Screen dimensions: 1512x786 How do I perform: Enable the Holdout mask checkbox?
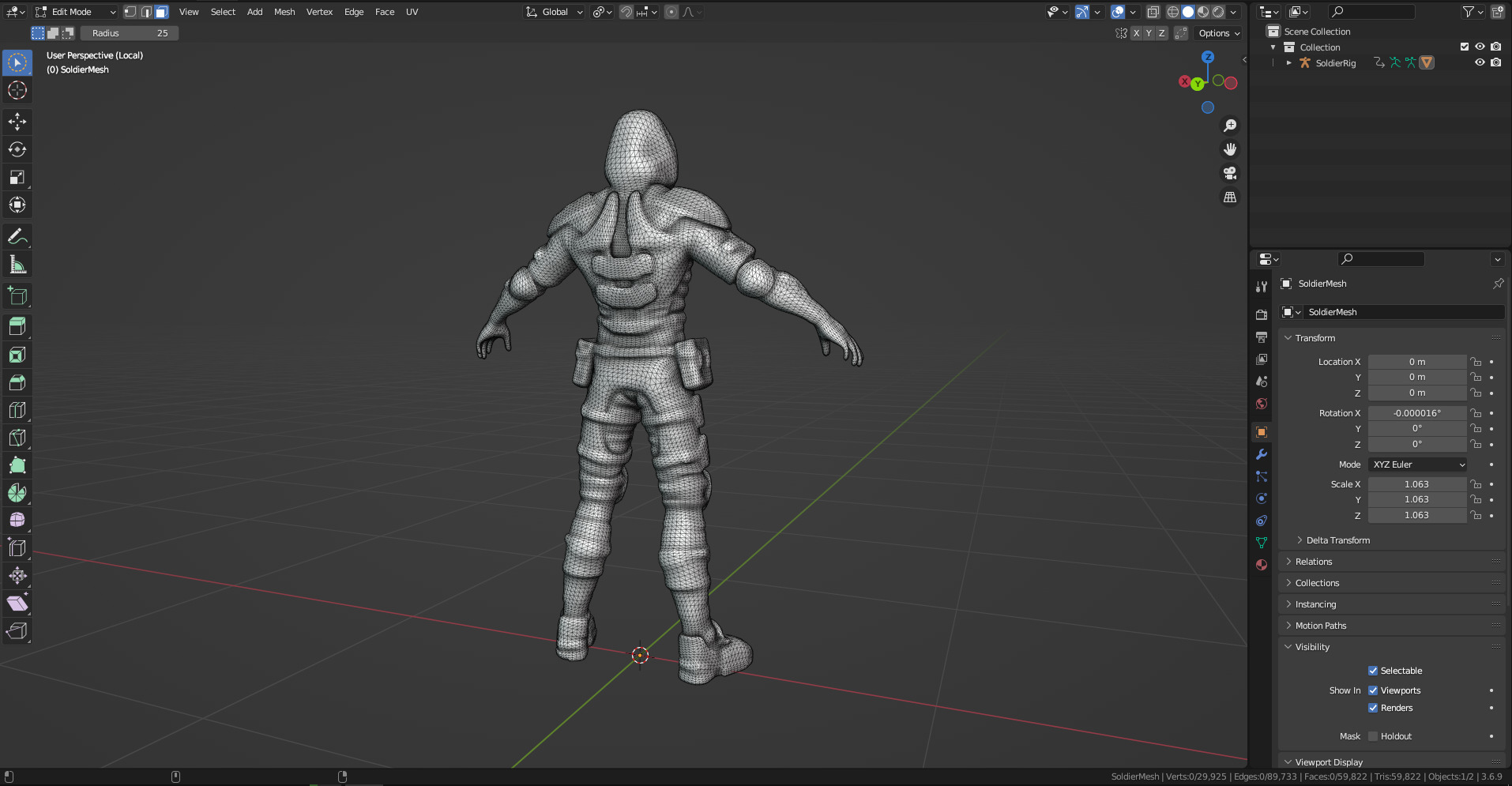1373,736
